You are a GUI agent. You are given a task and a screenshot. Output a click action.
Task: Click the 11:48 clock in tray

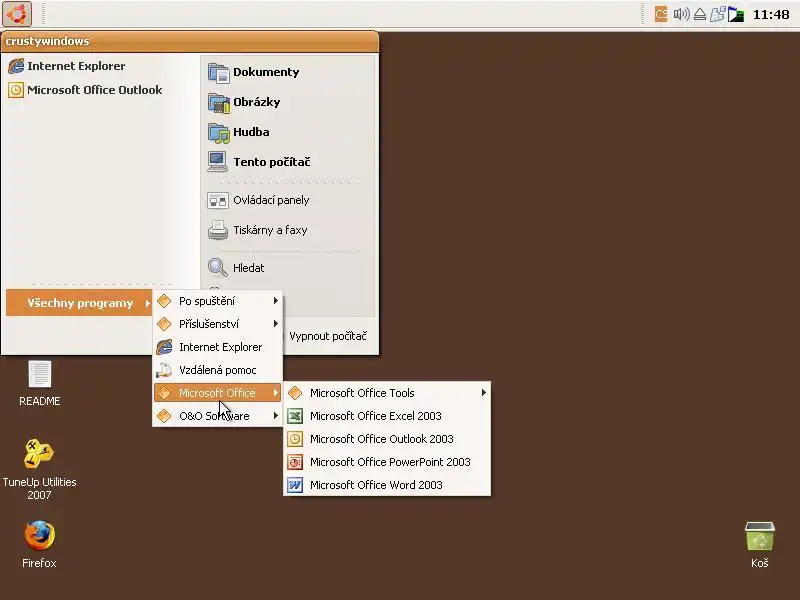point(771,14)
